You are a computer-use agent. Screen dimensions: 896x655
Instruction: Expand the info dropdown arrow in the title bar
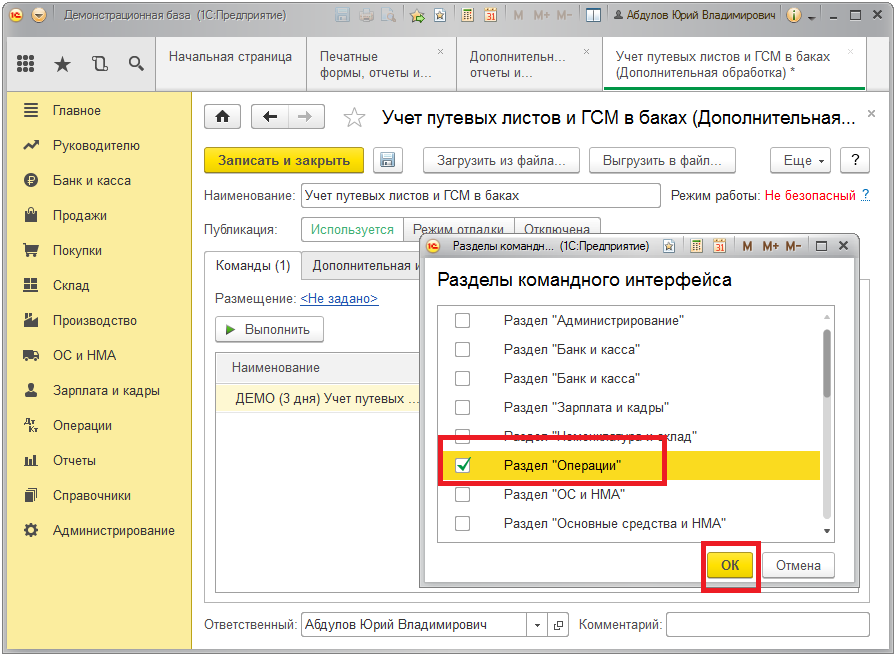coord(811,16)
